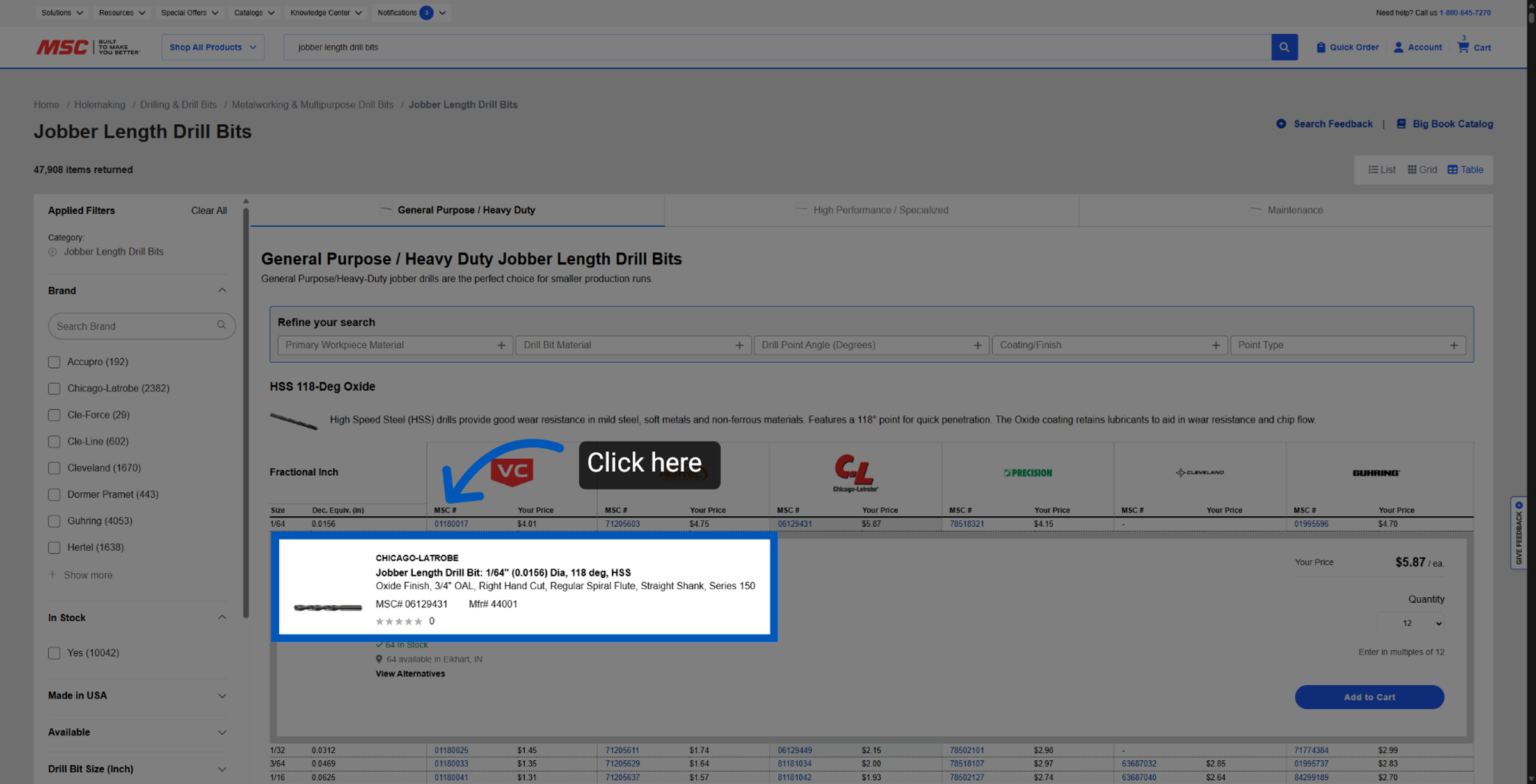Click the Search Brand input field
The height and width of the screenshot is (784, 1536).
[141, 326]
